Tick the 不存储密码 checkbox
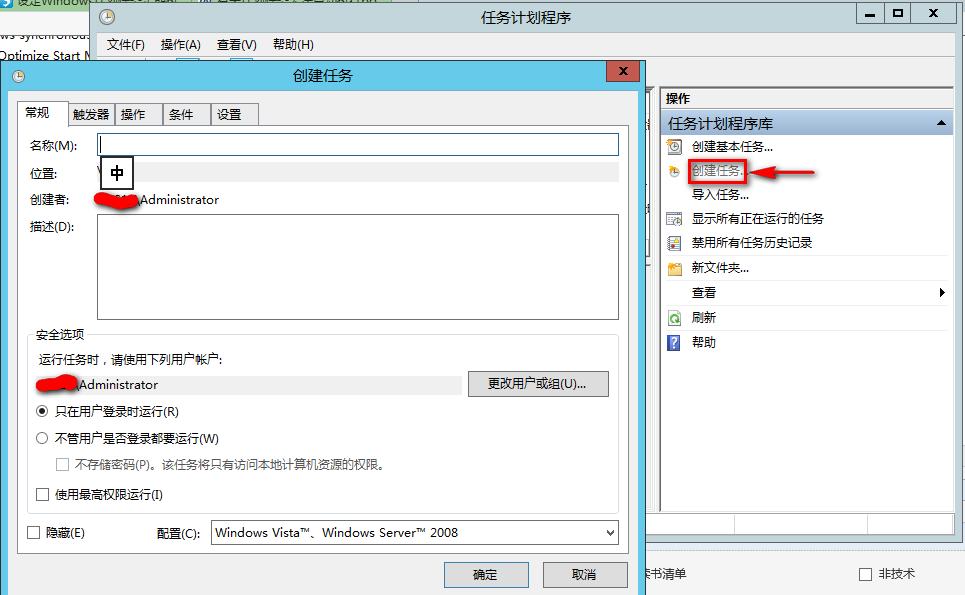The height and width of the screenshot is (595, 965). coord(62,465)
